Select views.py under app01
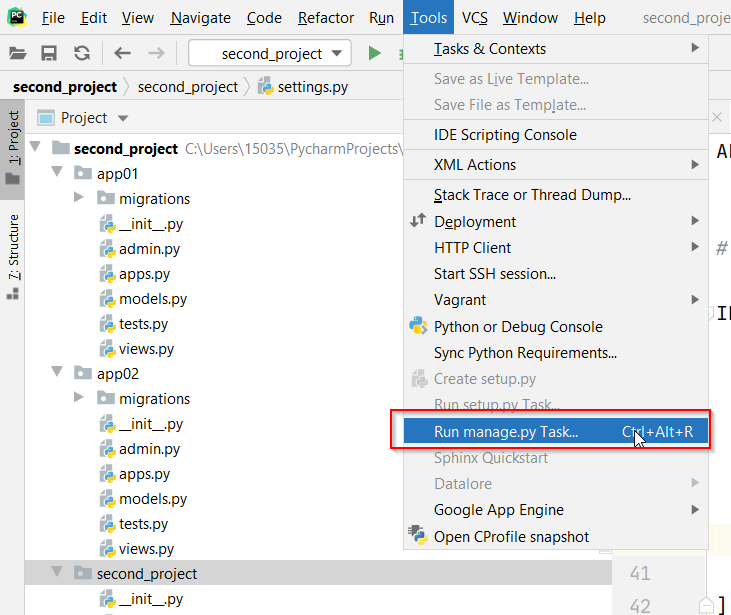Viewport: 731px width, 615px height. [146, 349]
